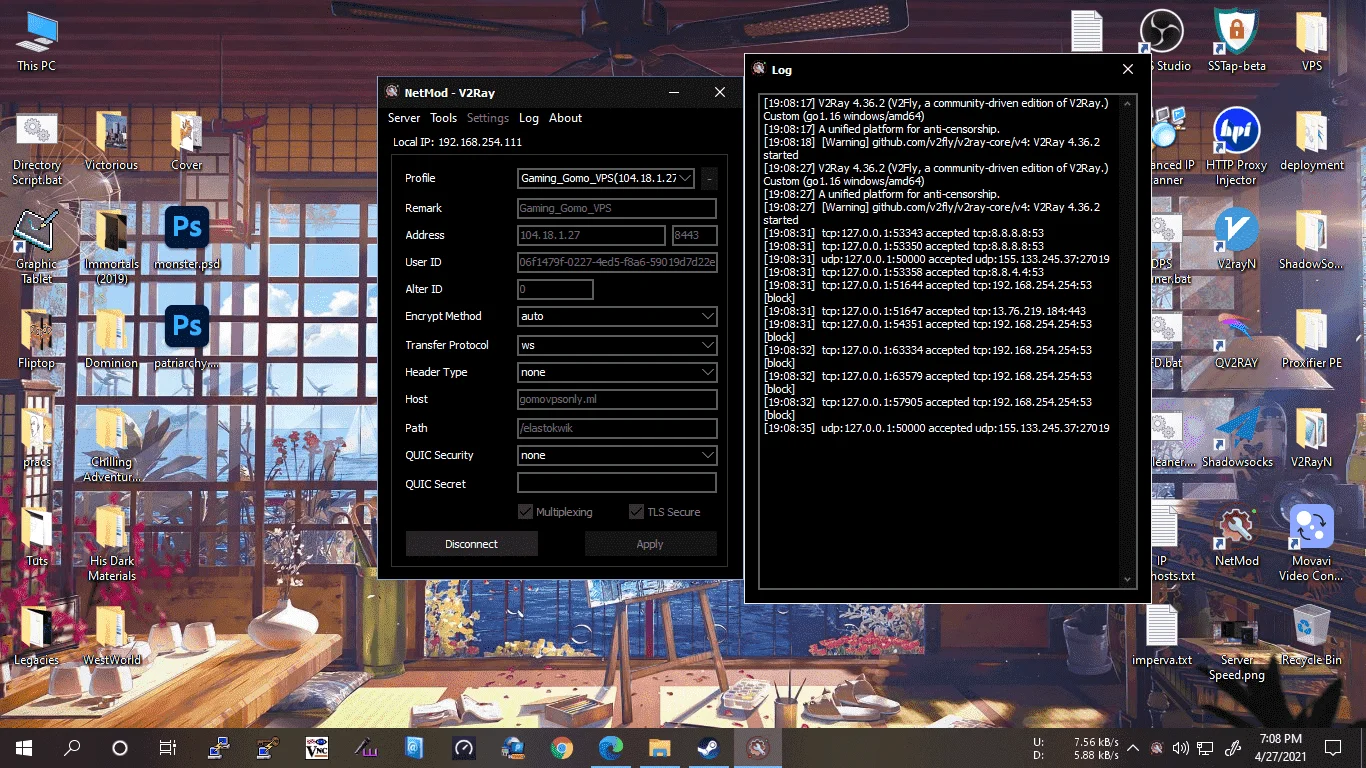
Task: Click the Disconnect button
Action: (x=471, y=544)
